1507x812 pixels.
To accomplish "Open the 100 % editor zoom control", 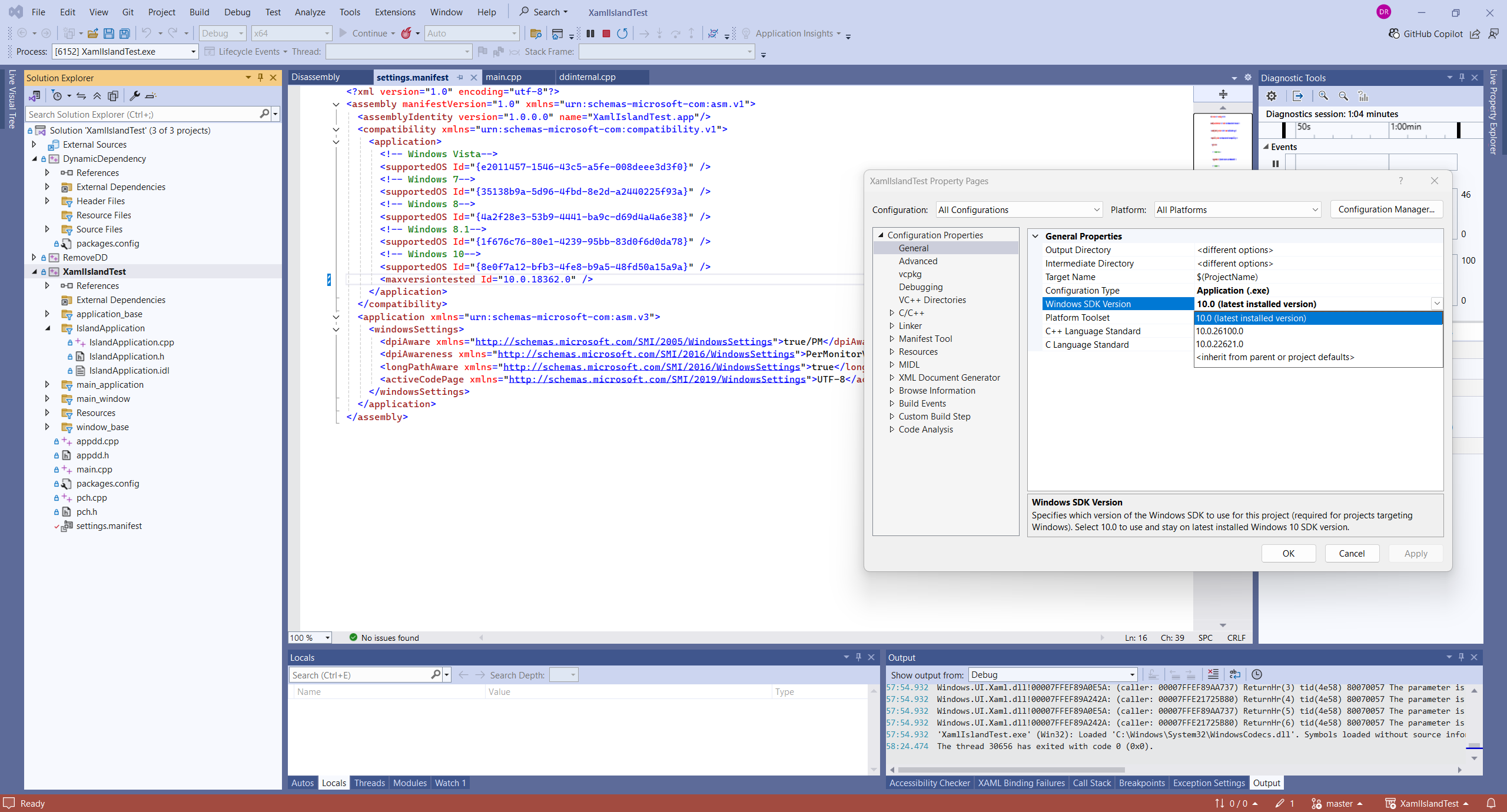I will coord(310,638).
